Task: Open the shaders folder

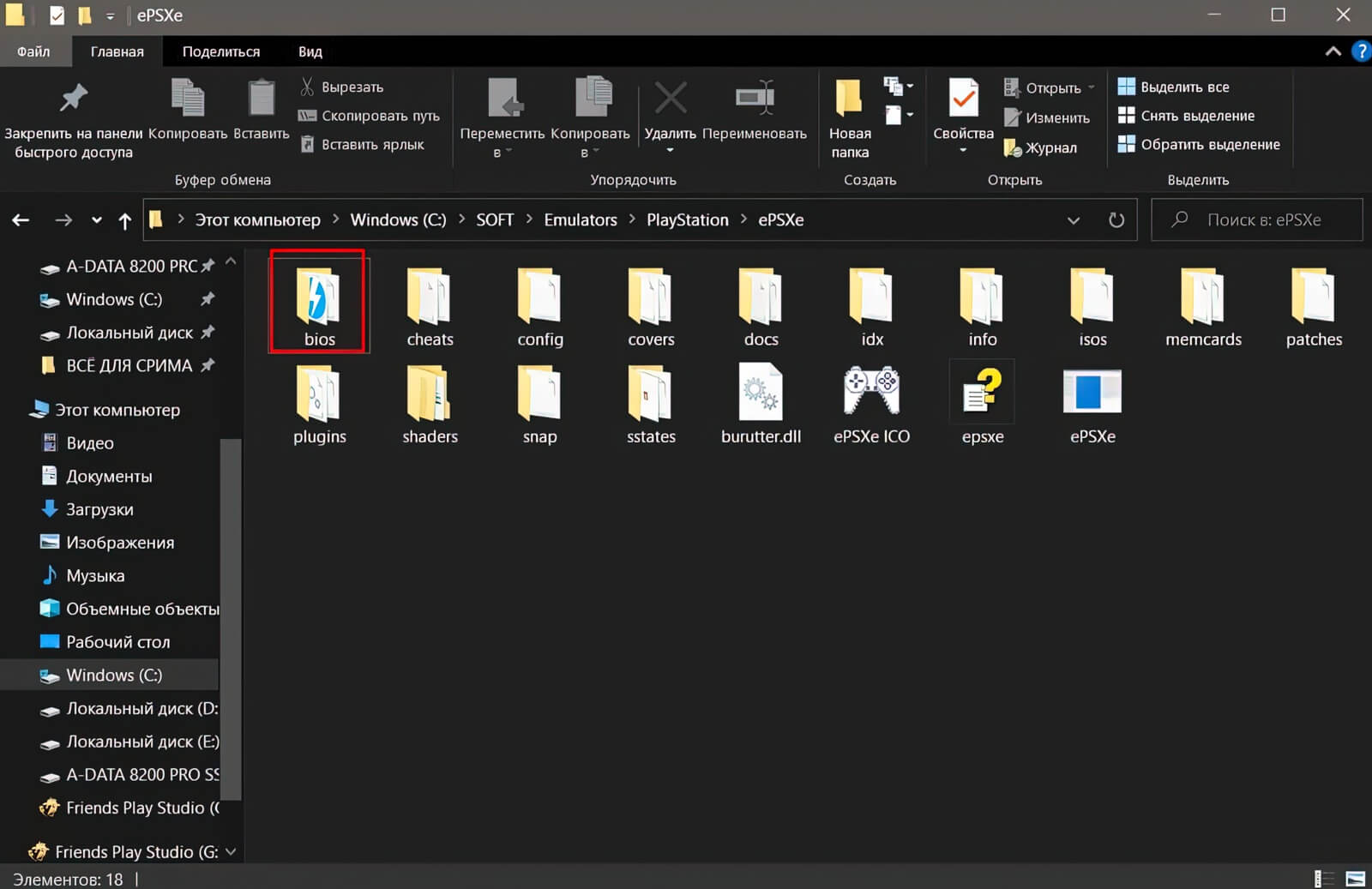Action: tap(430, 404)
